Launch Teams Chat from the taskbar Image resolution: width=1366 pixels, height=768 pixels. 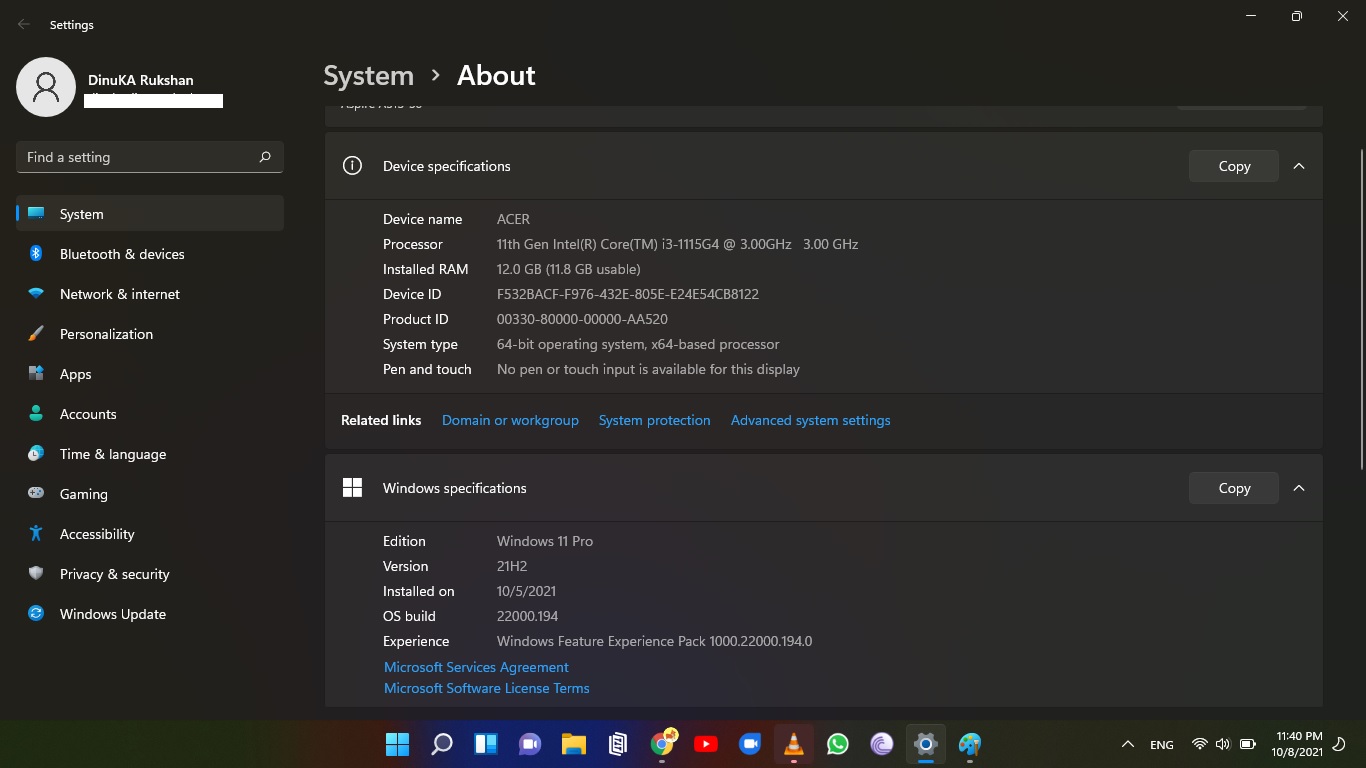pos(530,744)
